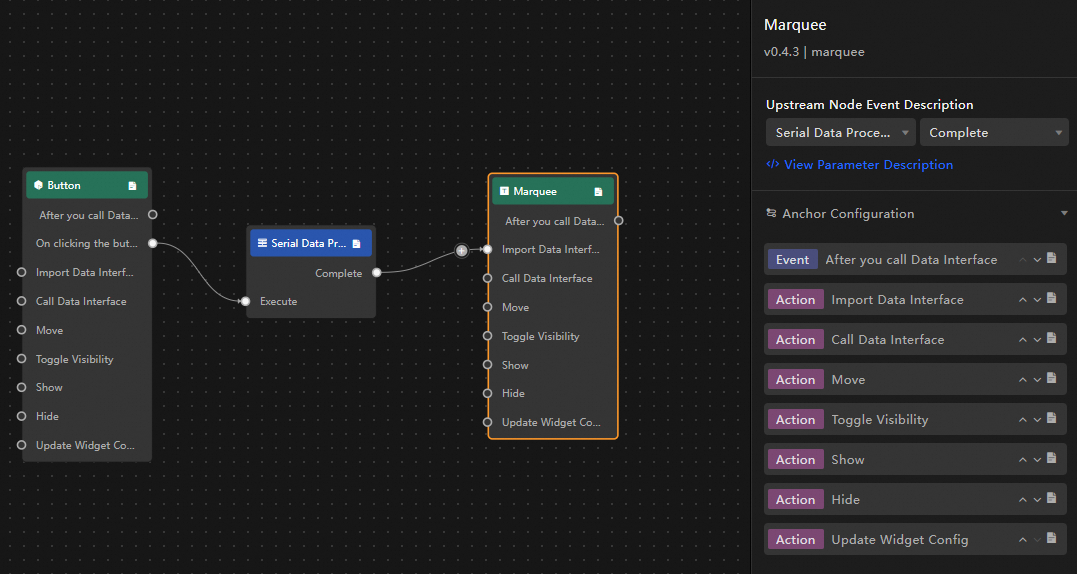Move the Show action row up
Image resolution: width=1077 pixels, height=574 pixels.
pos(1023,460)
